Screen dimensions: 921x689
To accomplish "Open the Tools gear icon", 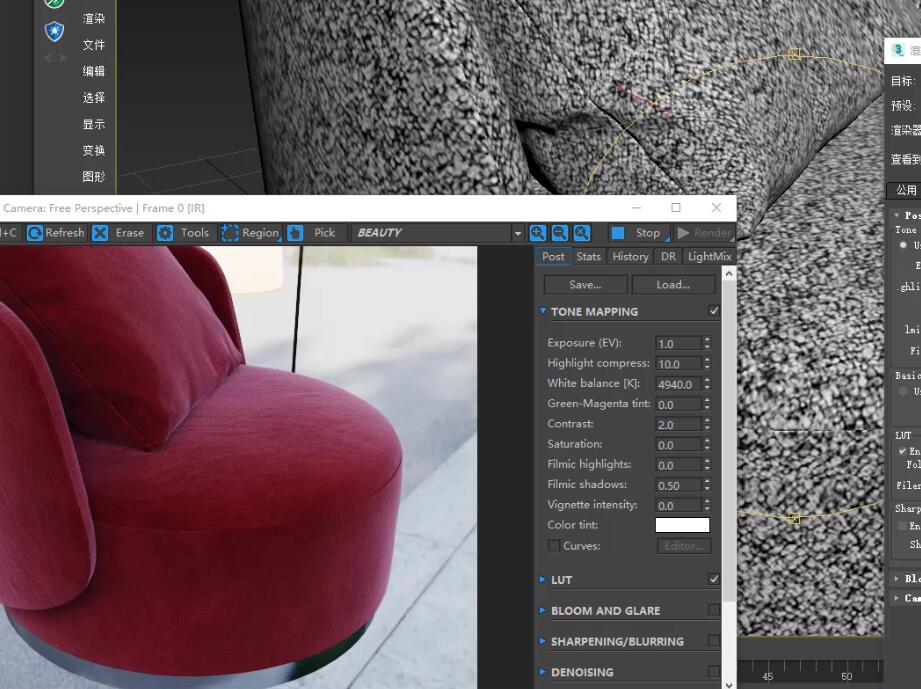I will click(165, 233).
